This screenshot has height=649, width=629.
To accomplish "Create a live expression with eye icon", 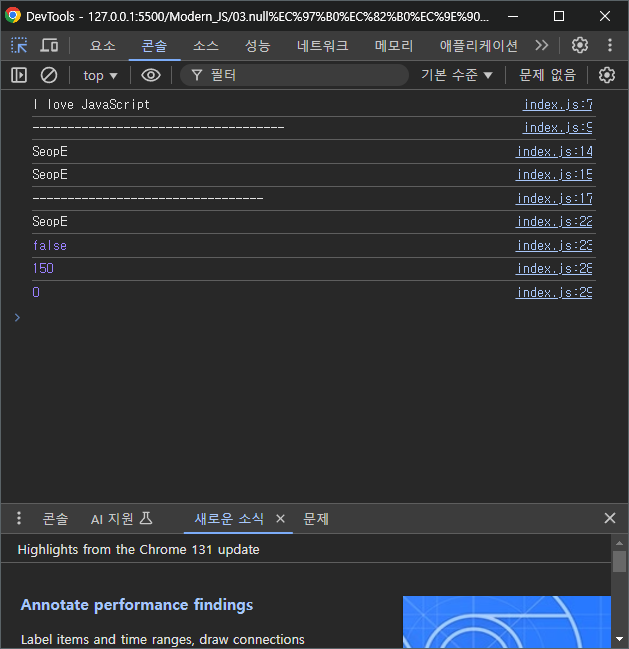I will click(x=151, y=75).
